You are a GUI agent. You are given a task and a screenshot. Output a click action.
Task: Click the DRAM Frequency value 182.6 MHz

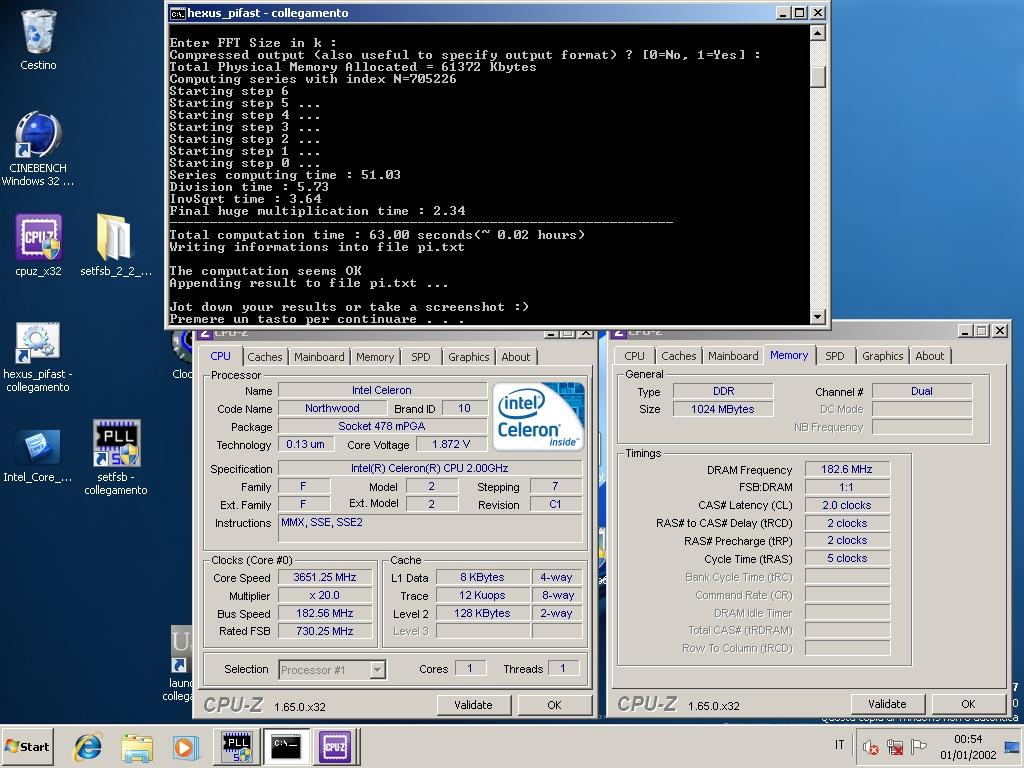click(x=847, y=469)
